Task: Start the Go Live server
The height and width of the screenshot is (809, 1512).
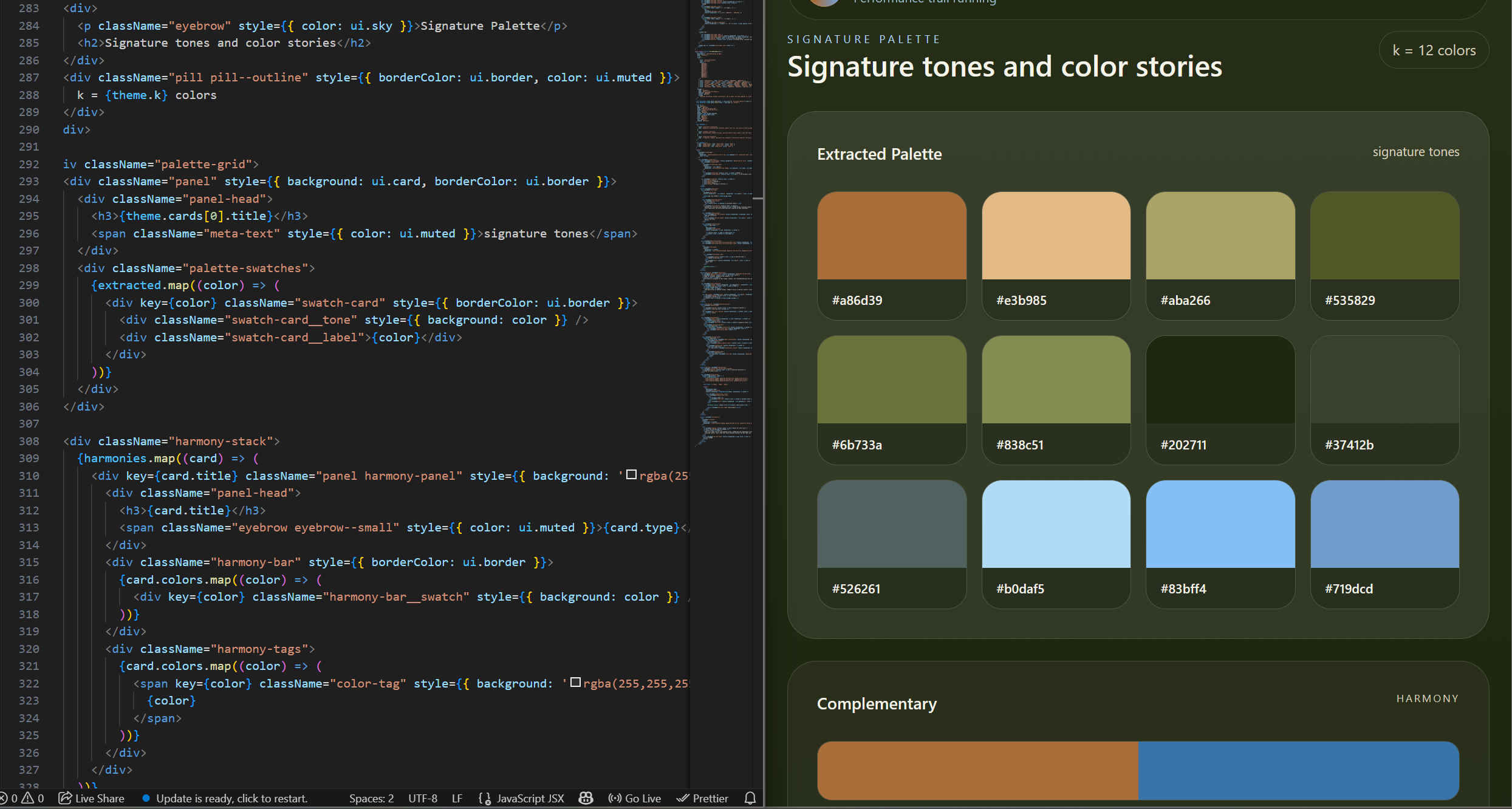Action: click(x=635, y=798)
